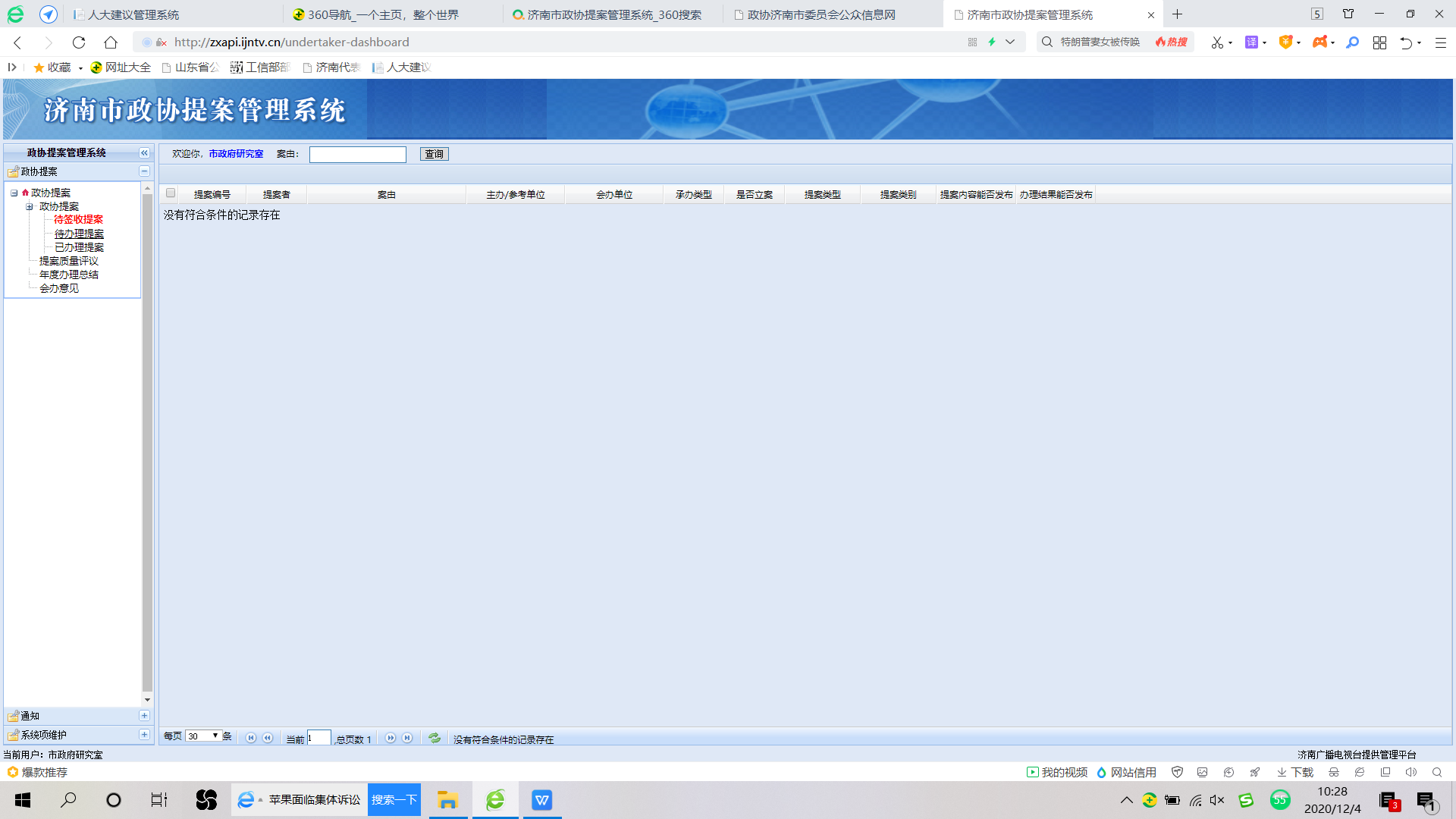This screenshot has width=1456, height=819.
Task: Click the previous page arrow in the pager
Action: click(268, 738)
